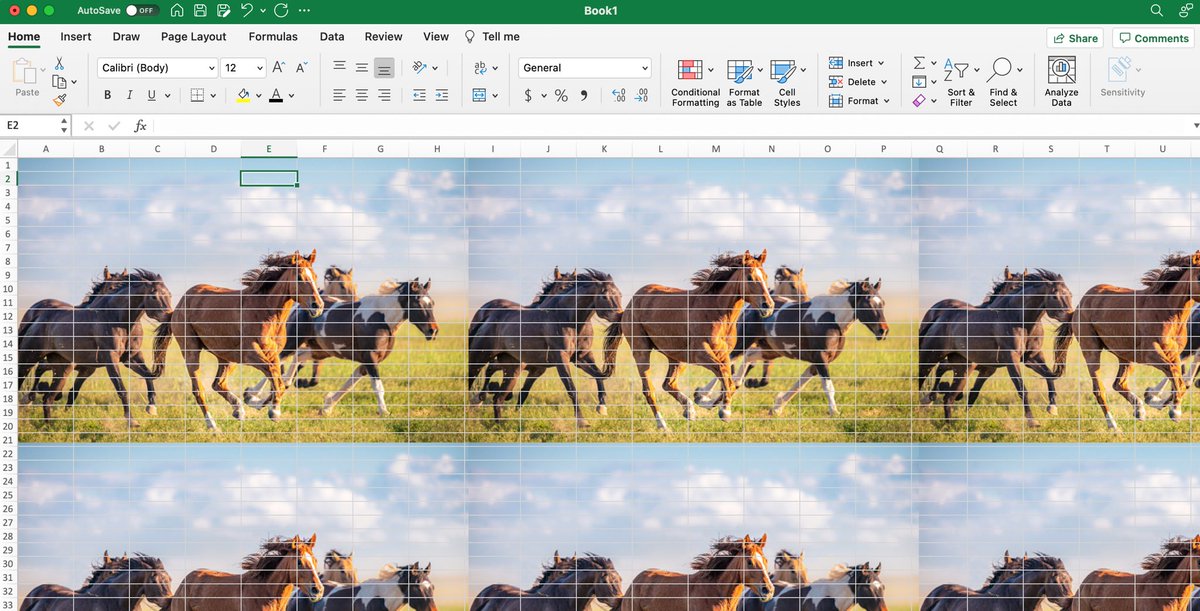This screenshot has height=611, width=1200.
Task: Click the Merge & Center icon
Action: pyautogui.click(x=480, y=95)
